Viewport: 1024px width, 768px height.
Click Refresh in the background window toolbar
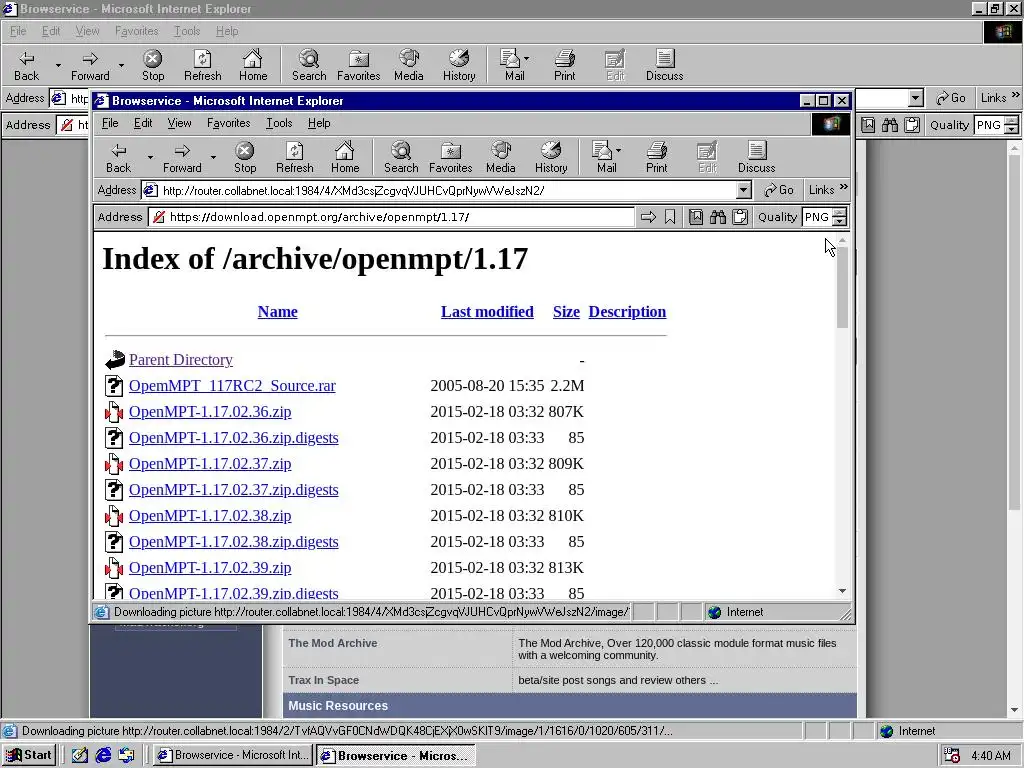[202, 66]
